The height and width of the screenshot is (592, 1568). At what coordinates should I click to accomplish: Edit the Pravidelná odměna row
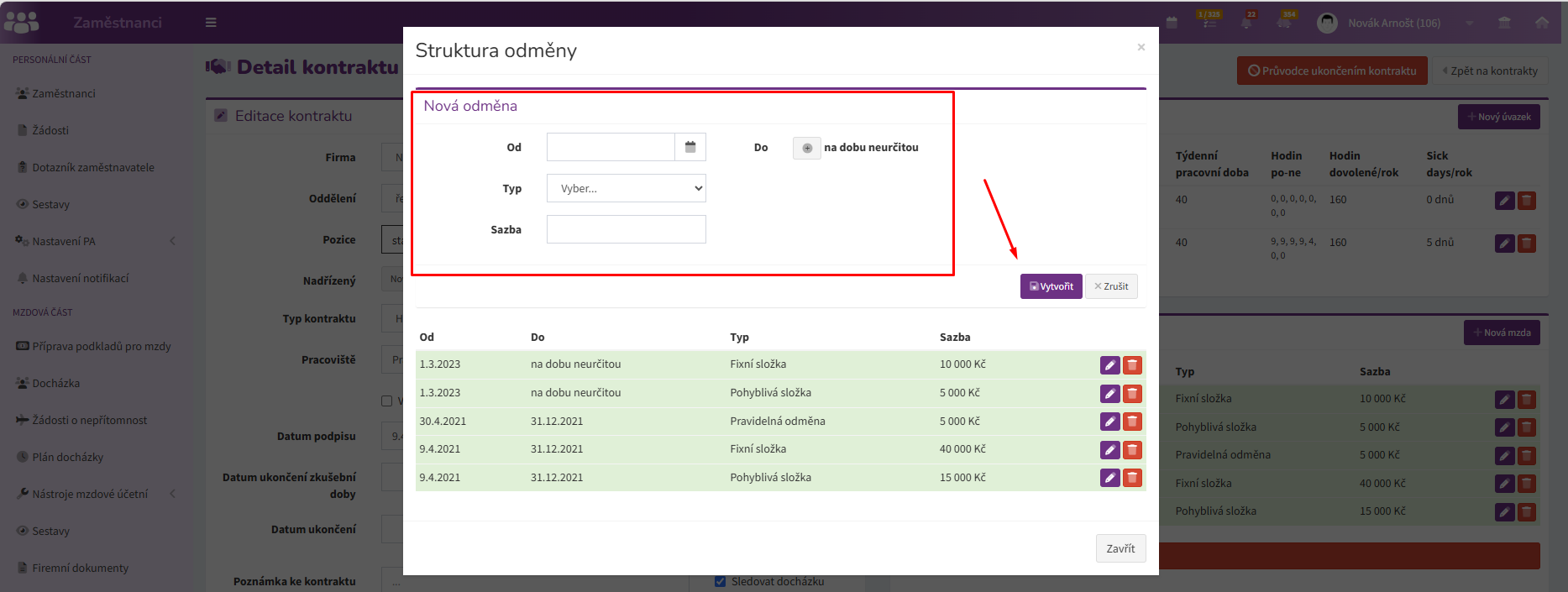[1110, 422]
